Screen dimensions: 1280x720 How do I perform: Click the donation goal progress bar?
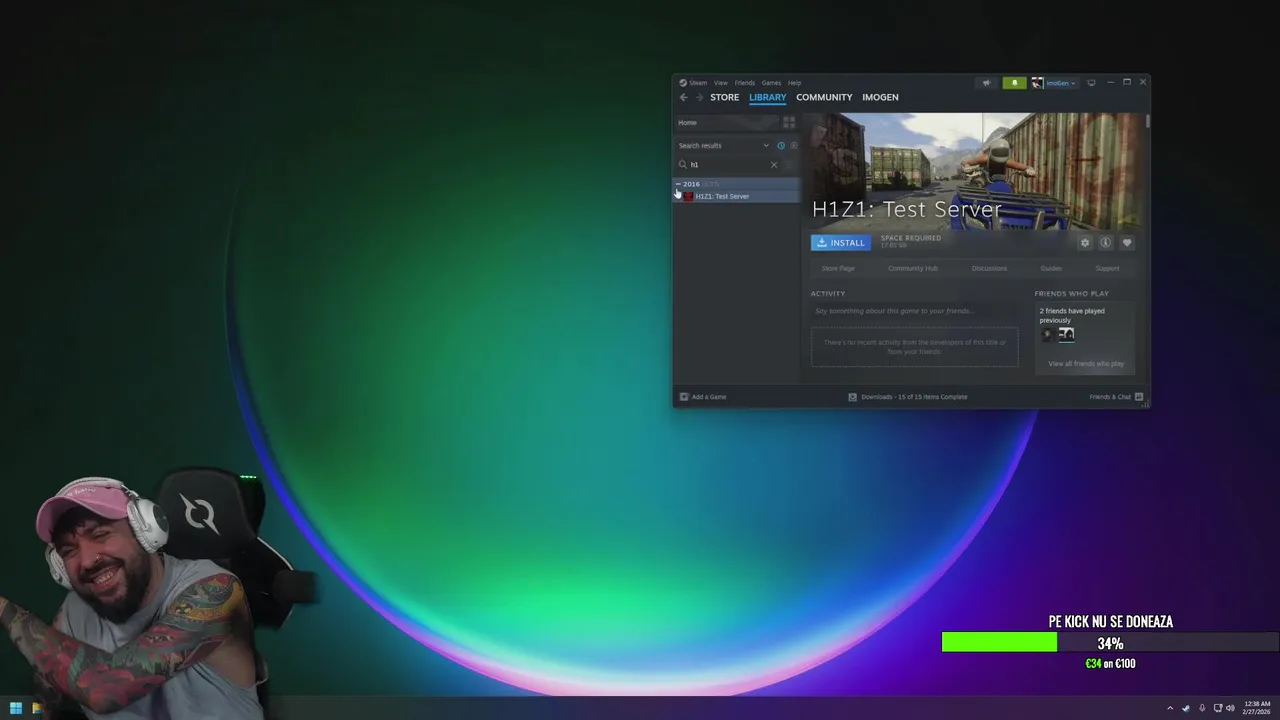coord(1110,643)
